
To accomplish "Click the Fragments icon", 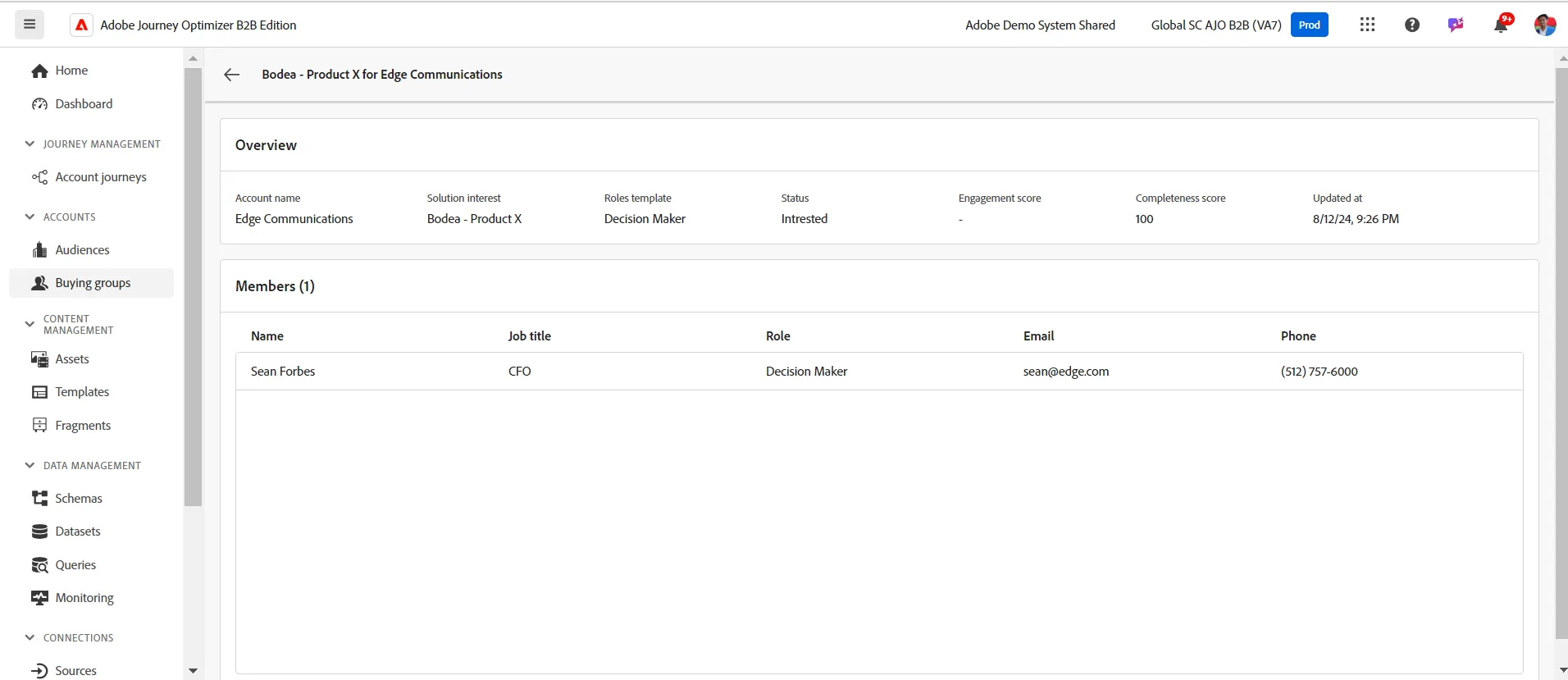I will [x=39, y=425].
